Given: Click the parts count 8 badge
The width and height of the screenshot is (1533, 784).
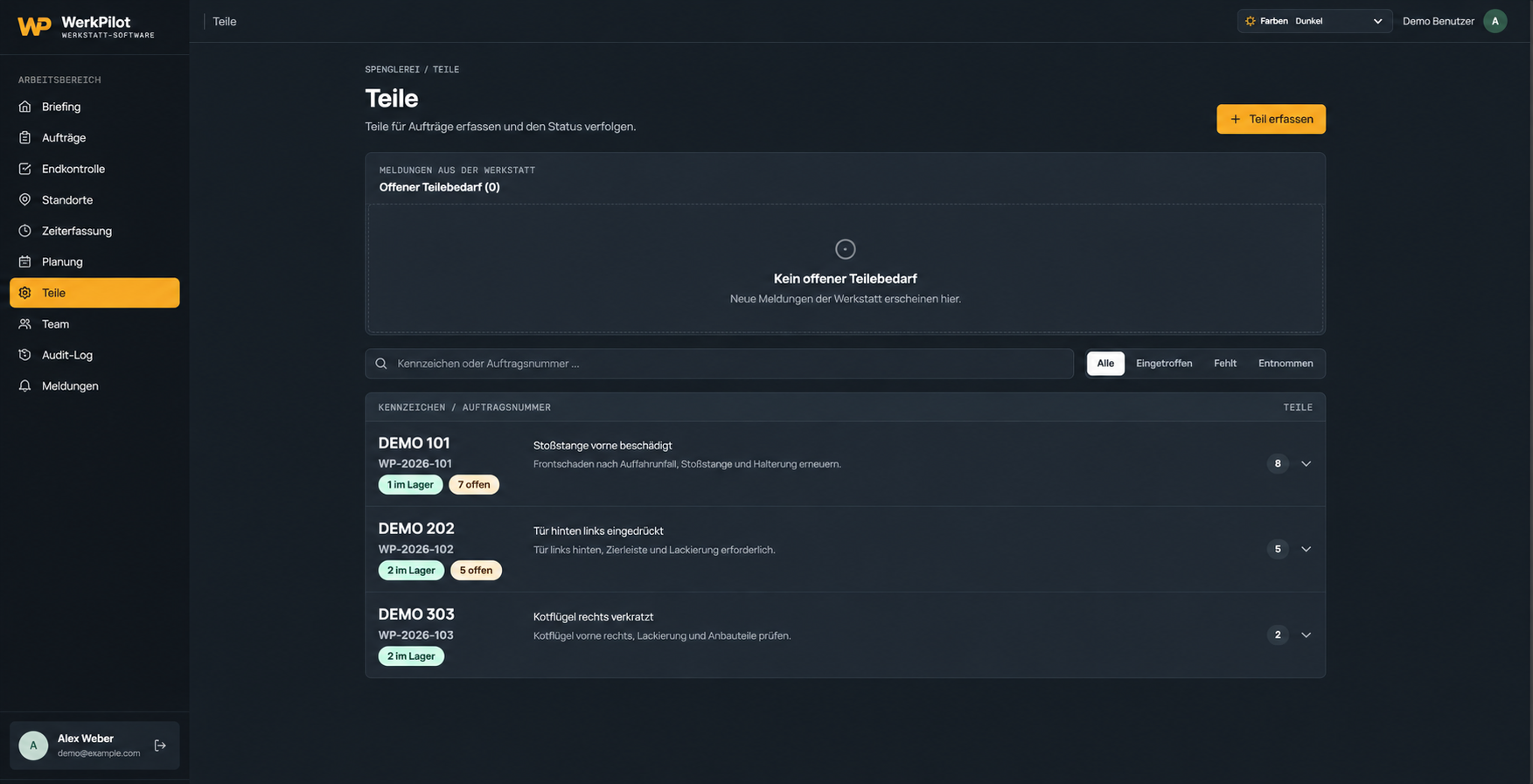Looking at the screenshot, I should pos(1278,464).
